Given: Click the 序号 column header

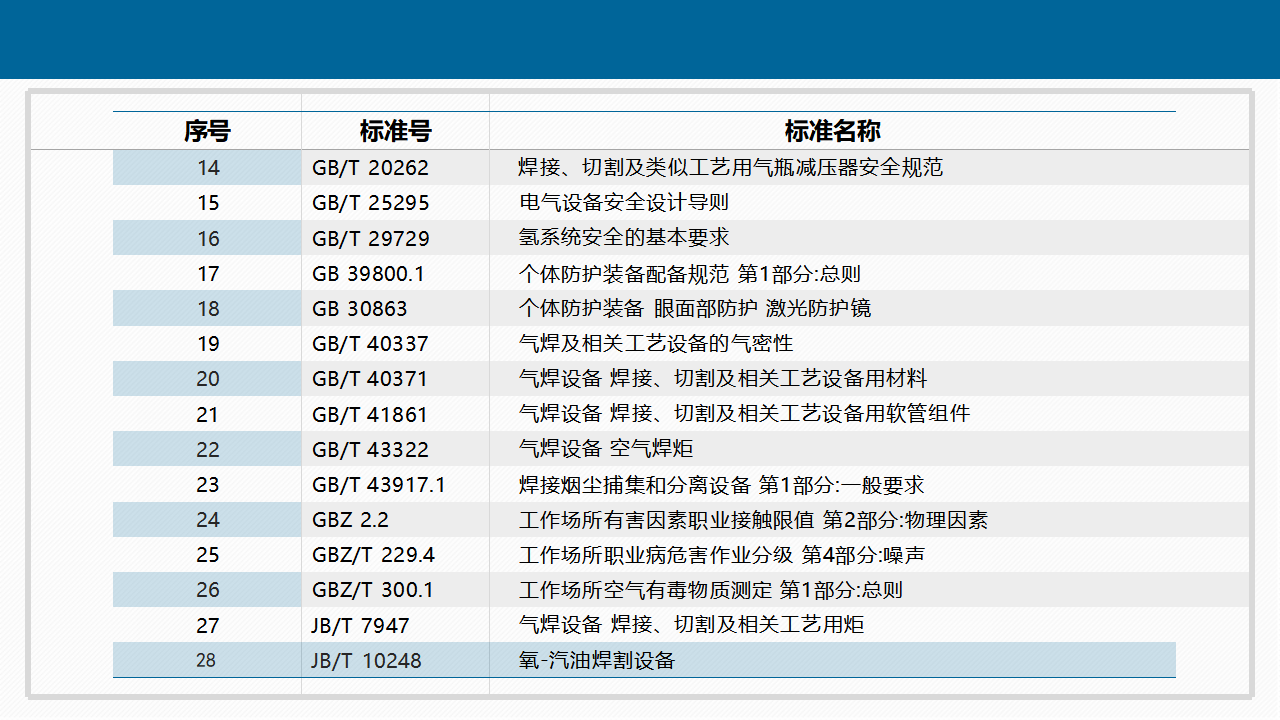Looking at the screenshot, I should [x=207, y=131].
